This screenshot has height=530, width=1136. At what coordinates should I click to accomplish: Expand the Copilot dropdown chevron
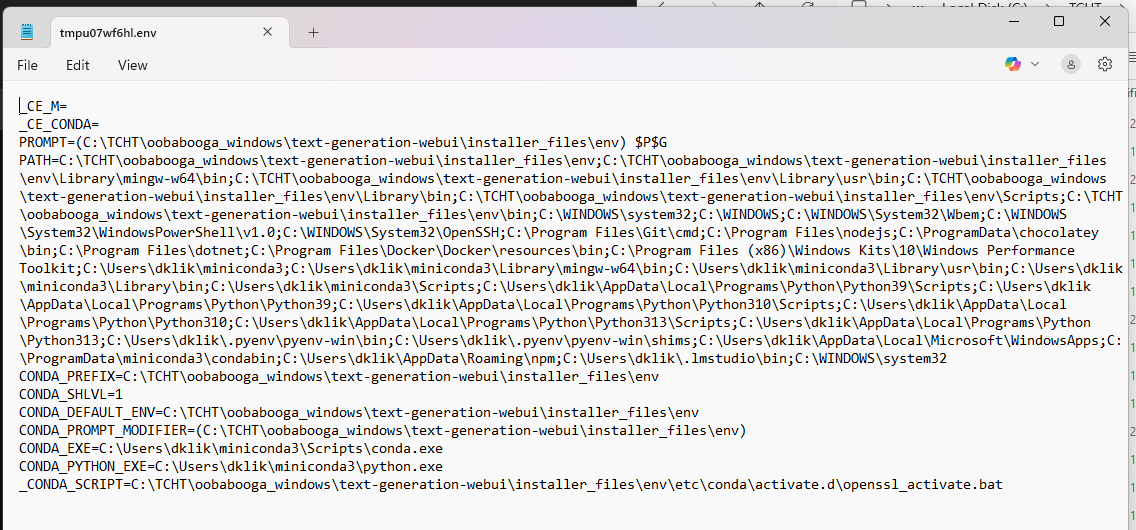[1035, 64]
